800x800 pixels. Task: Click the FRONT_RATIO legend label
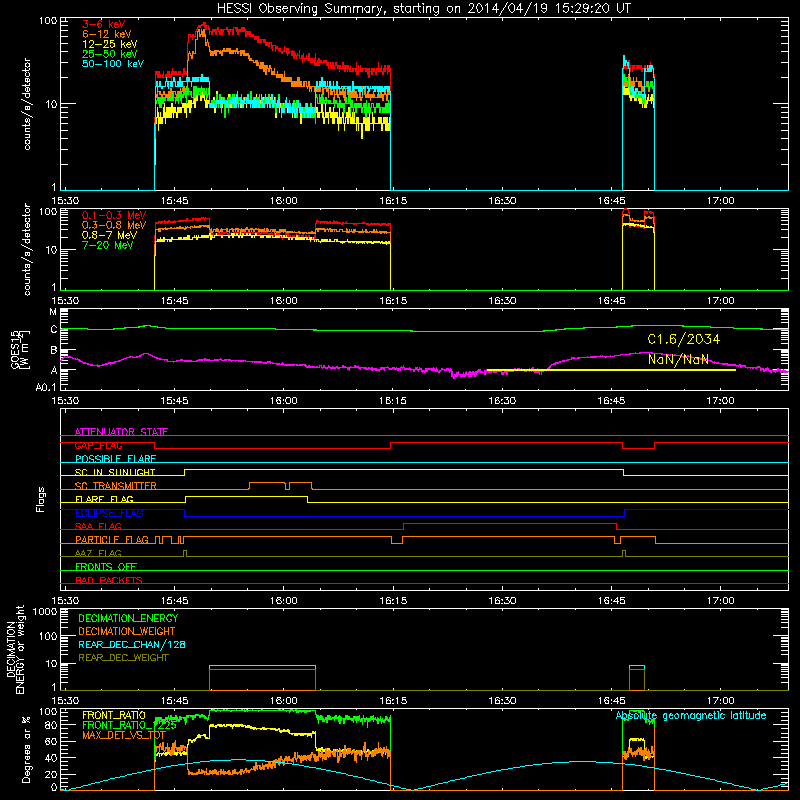[114, 715]
